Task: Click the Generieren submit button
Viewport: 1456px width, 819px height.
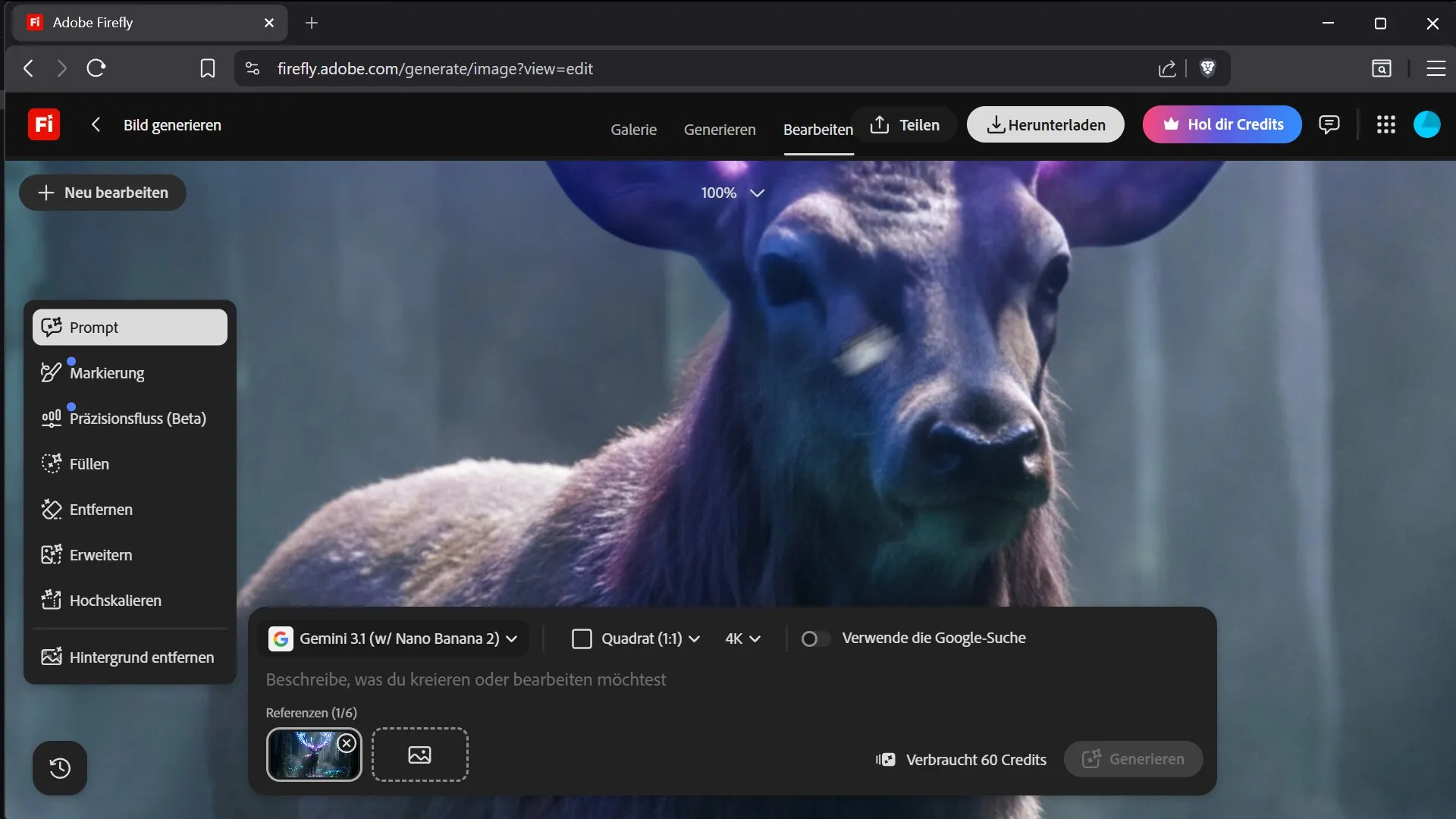Action: point(1133,759)
